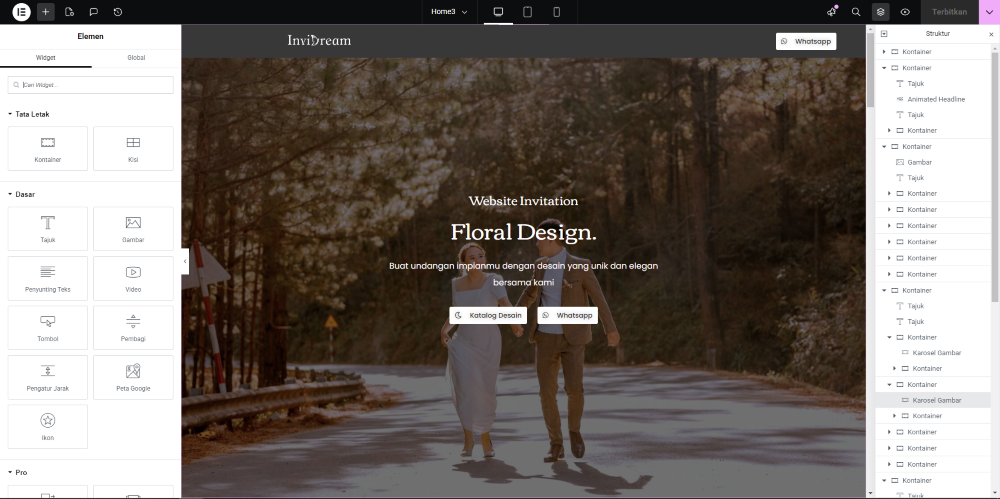Switch to mobile responsive view
The width and height of the screenshot is (1000, 499).
[x=557, y=12]
